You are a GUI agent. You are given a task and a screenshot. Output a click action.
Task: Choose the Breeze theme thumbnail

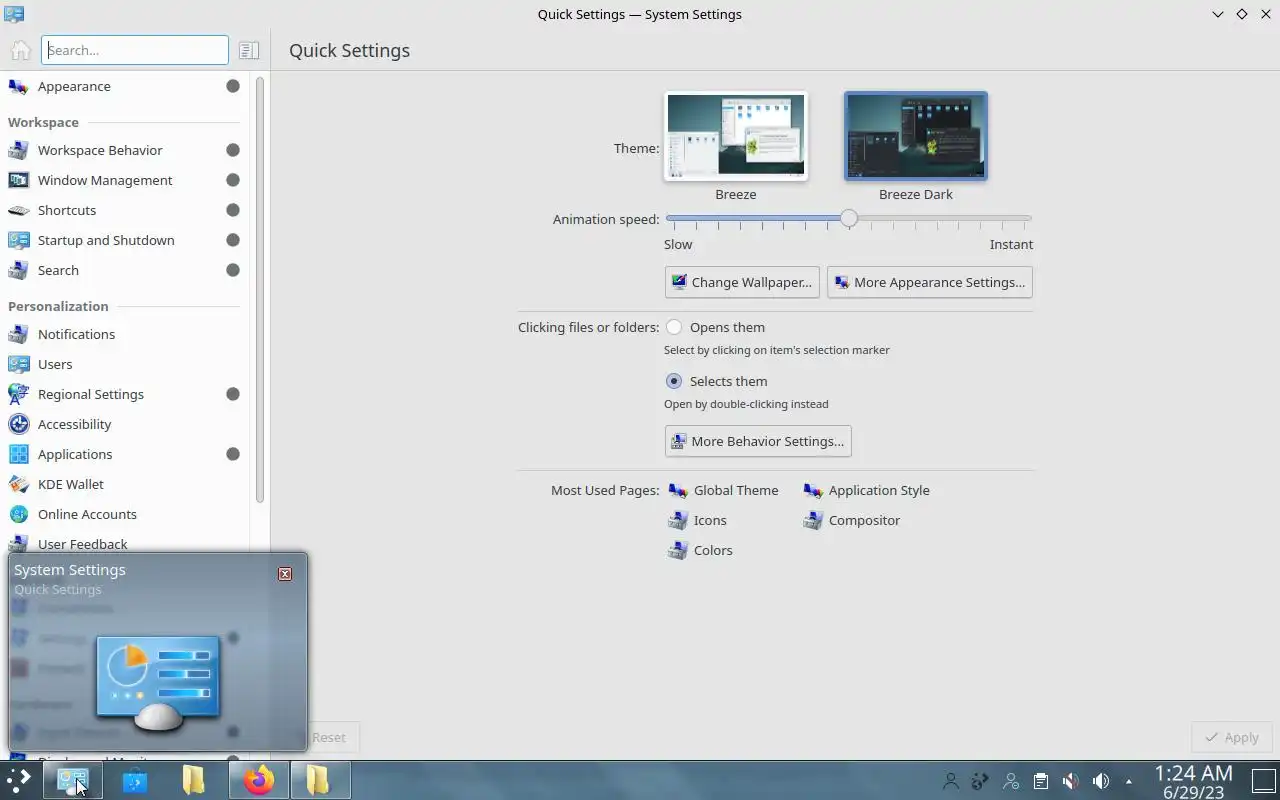736,136
